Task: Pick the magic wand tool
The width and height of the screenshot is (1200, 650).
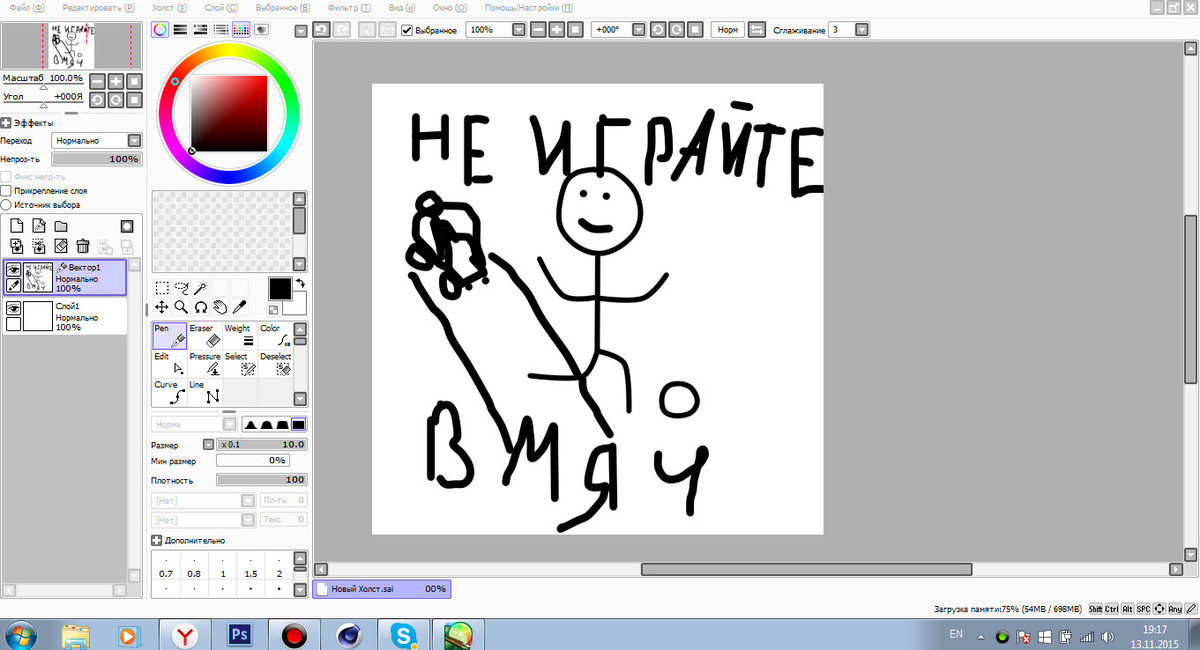Action: coord(200,288)
